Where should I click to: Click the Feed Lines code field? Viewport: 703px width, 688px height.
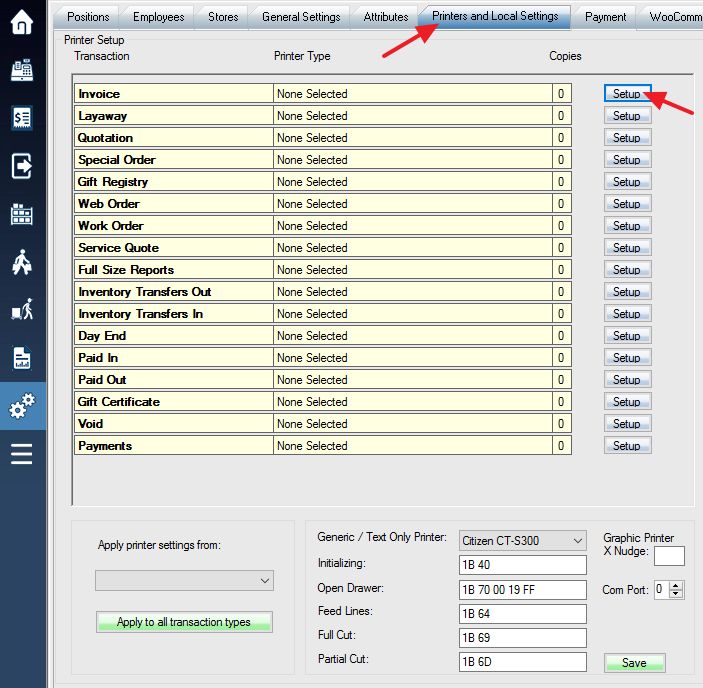(523, 614)
